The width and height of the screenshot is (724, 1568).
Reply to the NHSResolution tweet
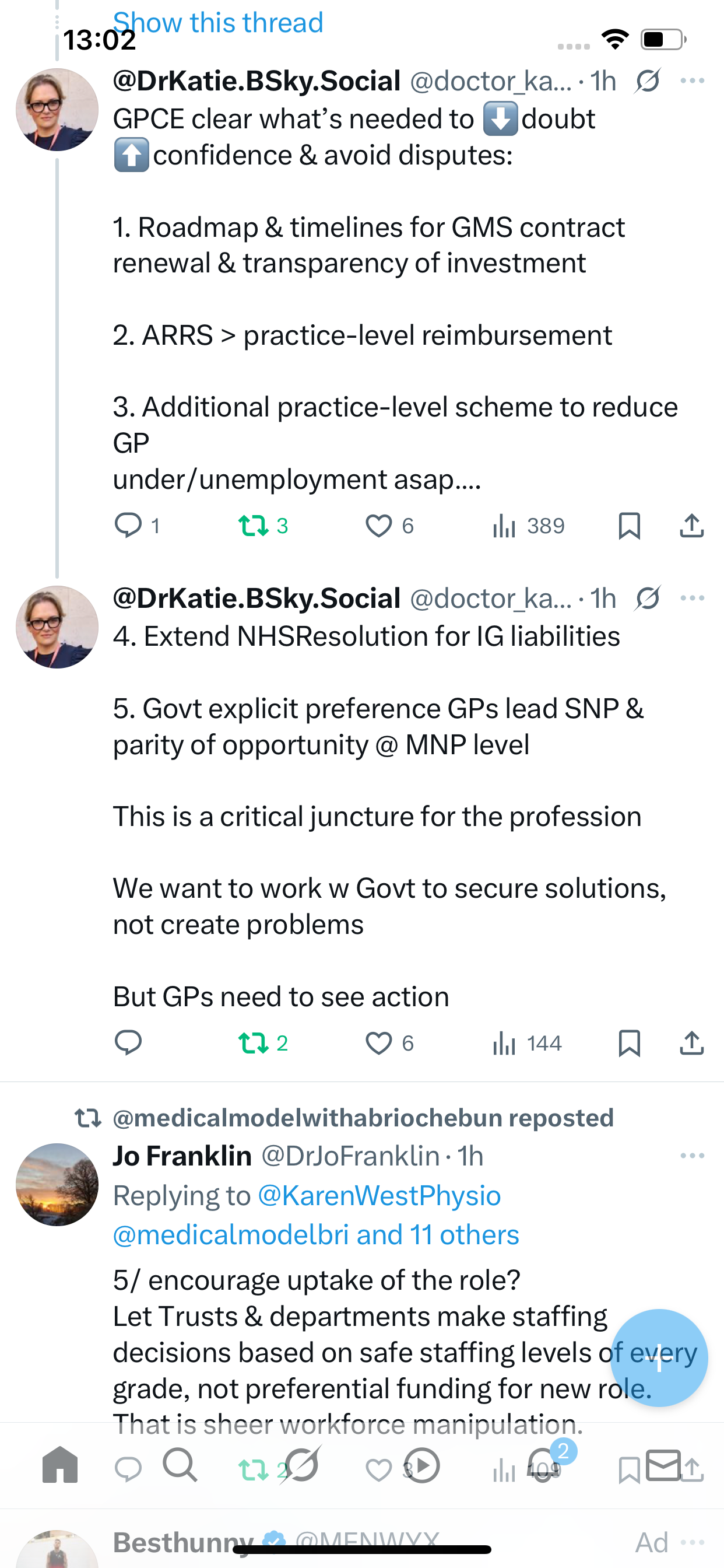128,1042
